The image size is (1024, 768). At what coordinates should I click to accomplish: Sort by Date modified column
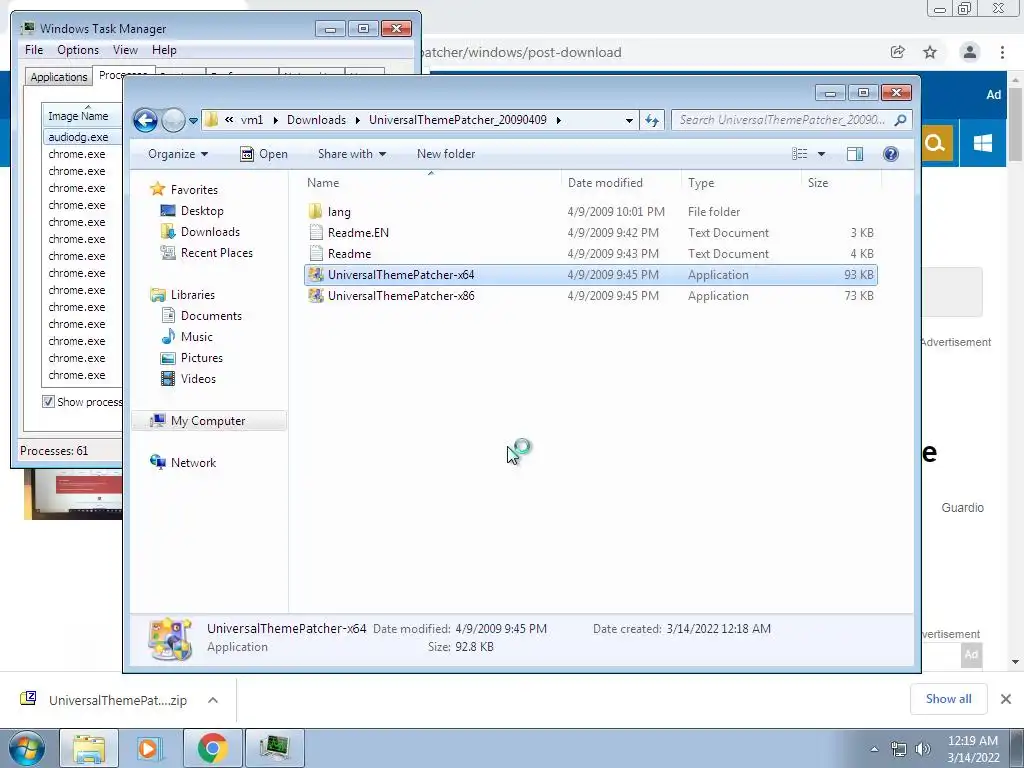click(x=620, y=183)
